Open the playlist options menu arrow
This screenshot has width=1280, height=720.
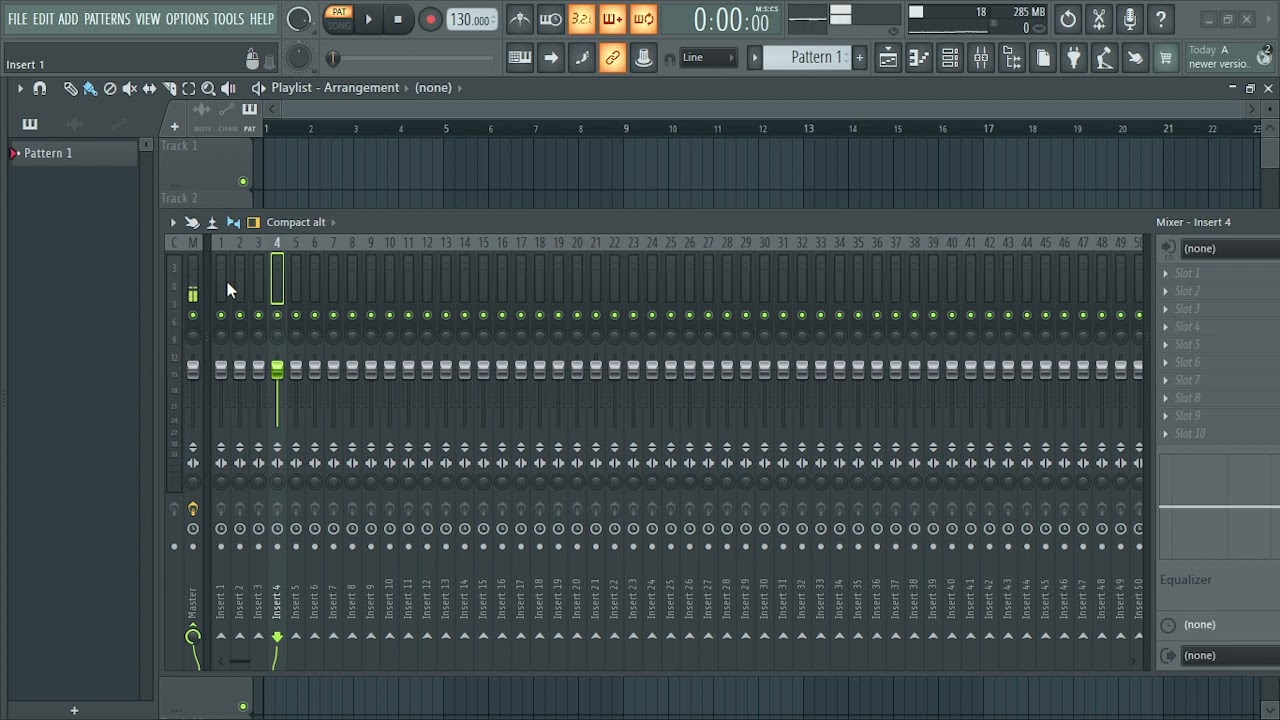pyautogui.click(x=19, y=88)
